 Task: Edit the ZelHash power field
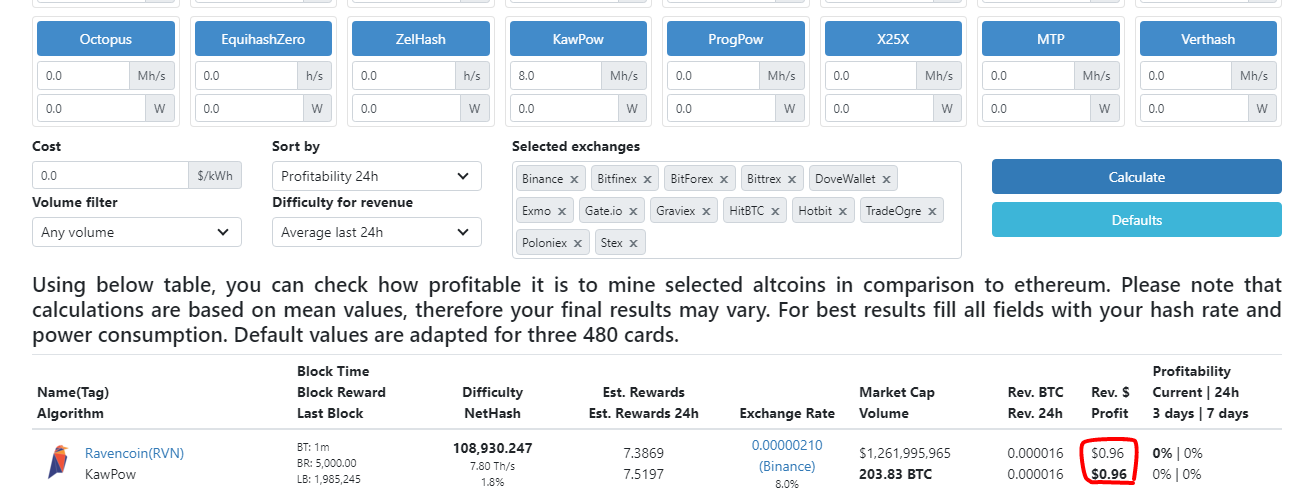[x=406, y=108]
